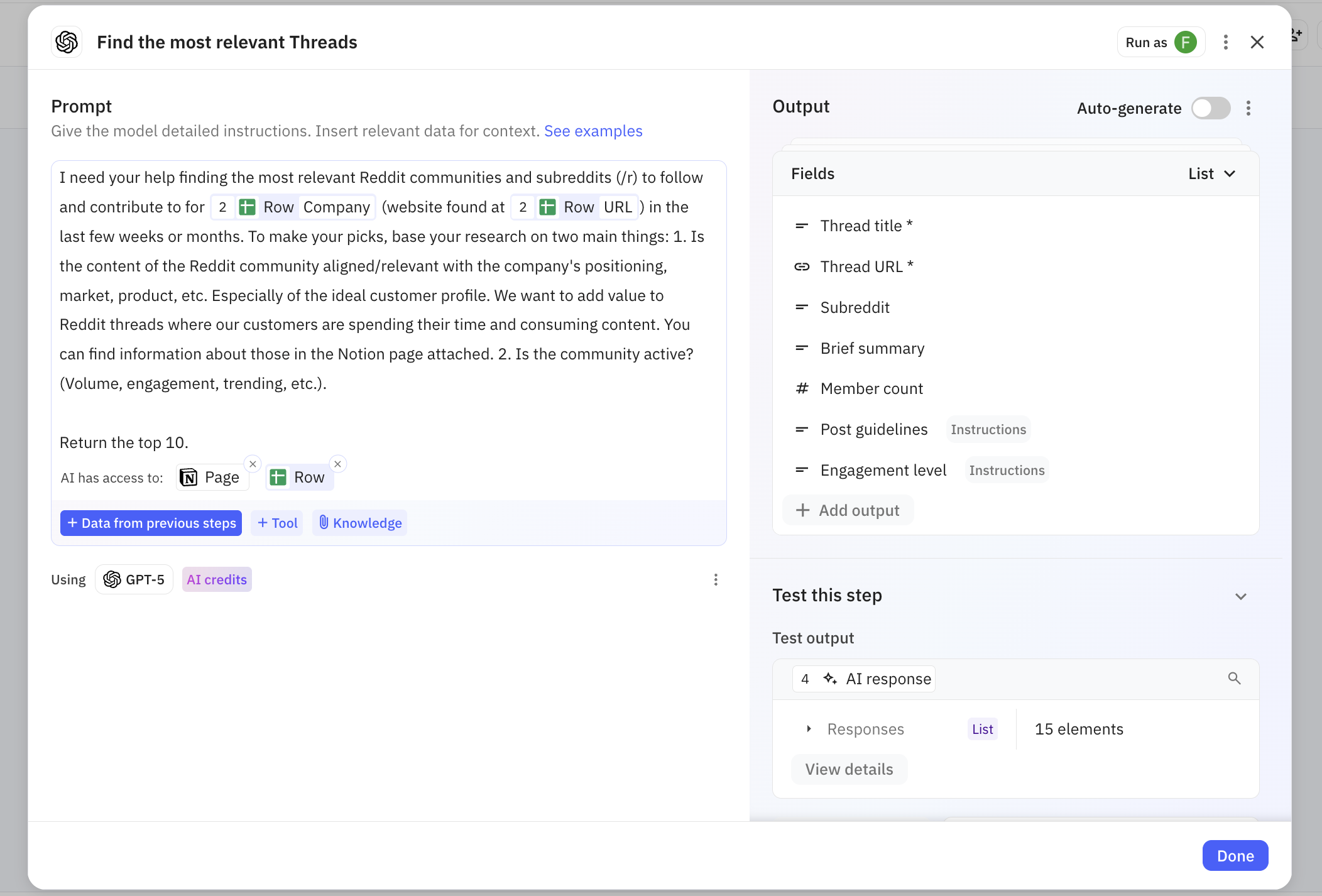1322x896 pixels.
Task: Collapse the Test this step section
Action: coord(1240,596)
